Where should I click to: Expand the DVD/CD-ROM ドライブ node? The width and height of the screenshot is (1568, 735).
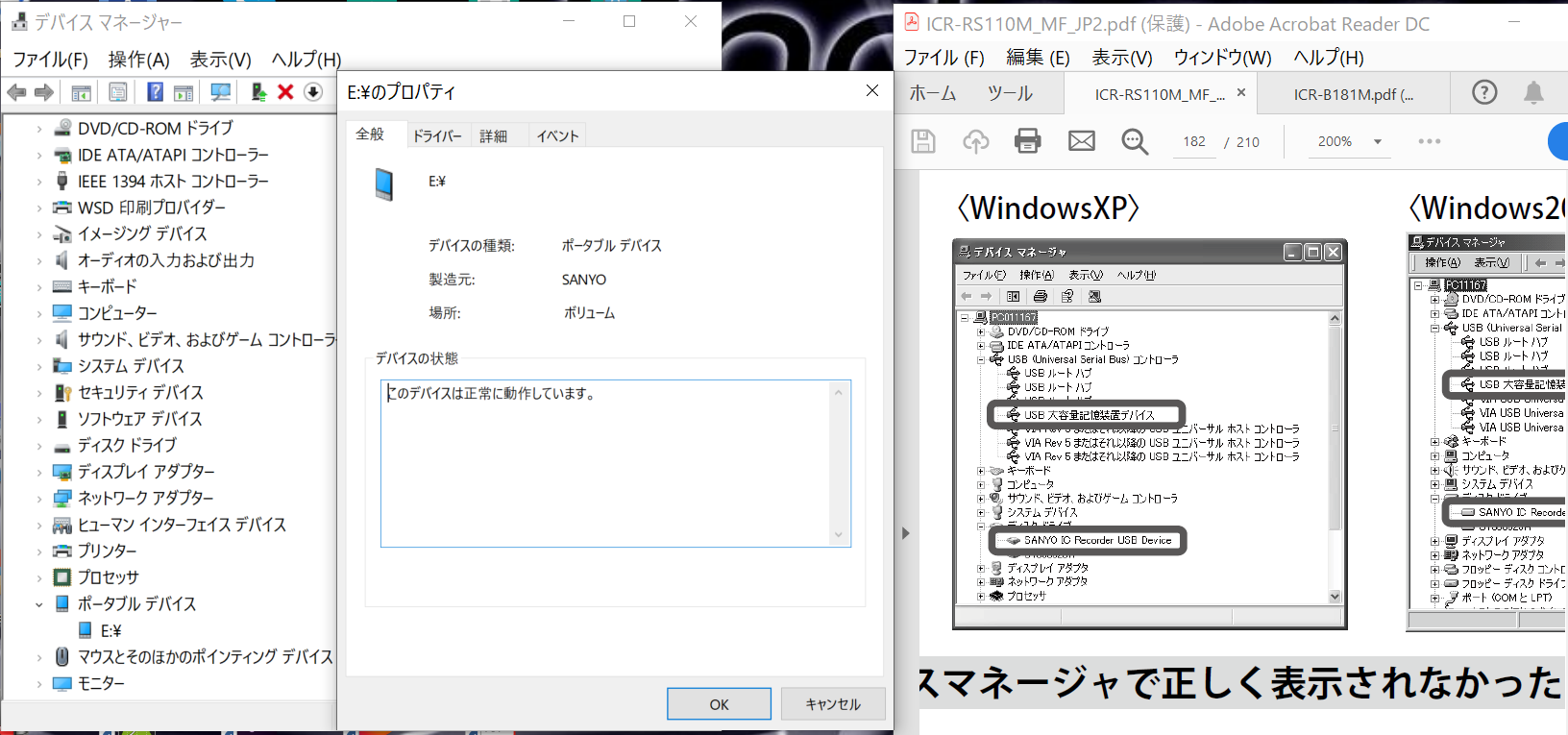[x=38, y=129]
